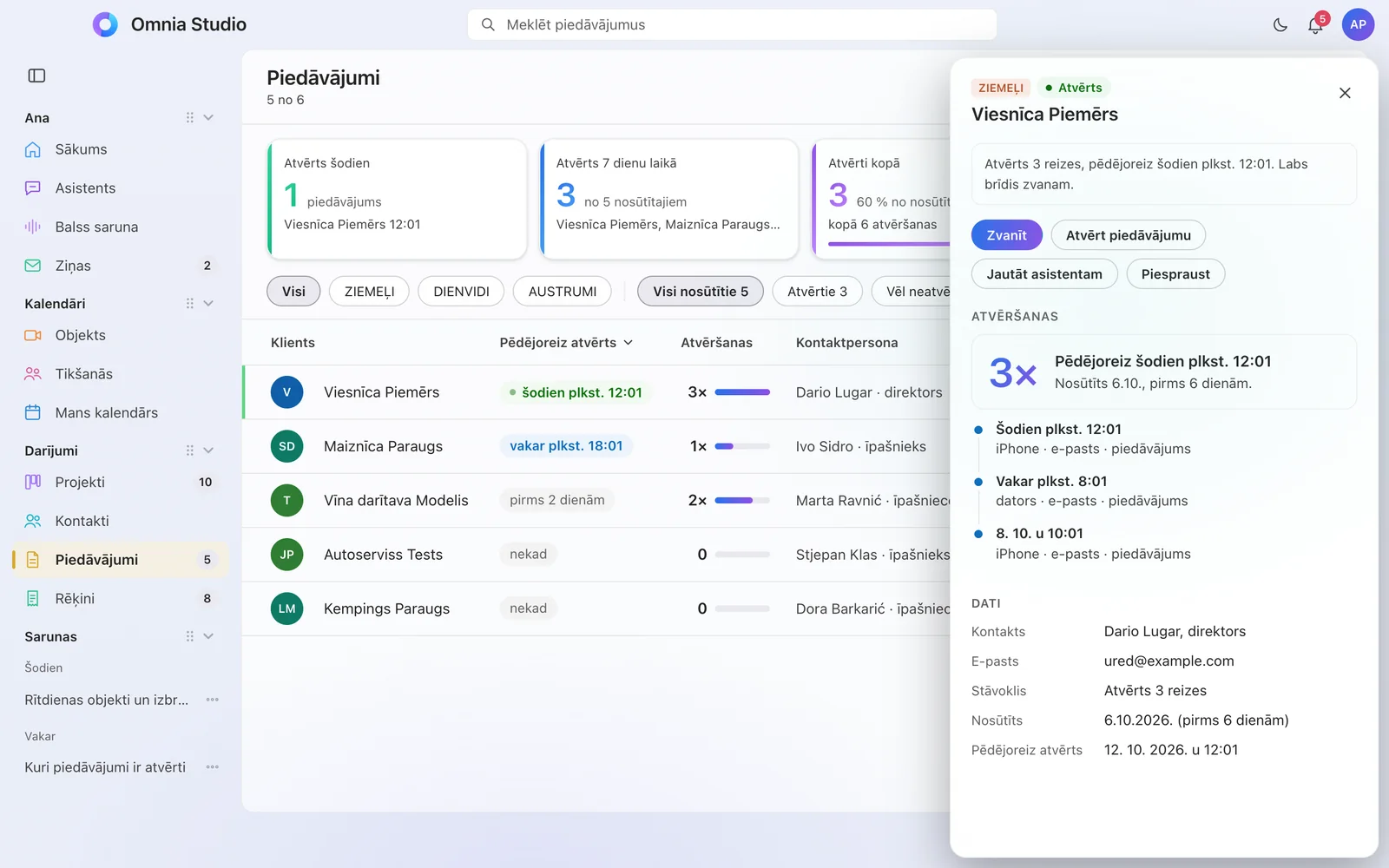The height and width of the screenshot is (868, 1389).
Task: Open Mans kalendārs
Action: coord(120,412)
